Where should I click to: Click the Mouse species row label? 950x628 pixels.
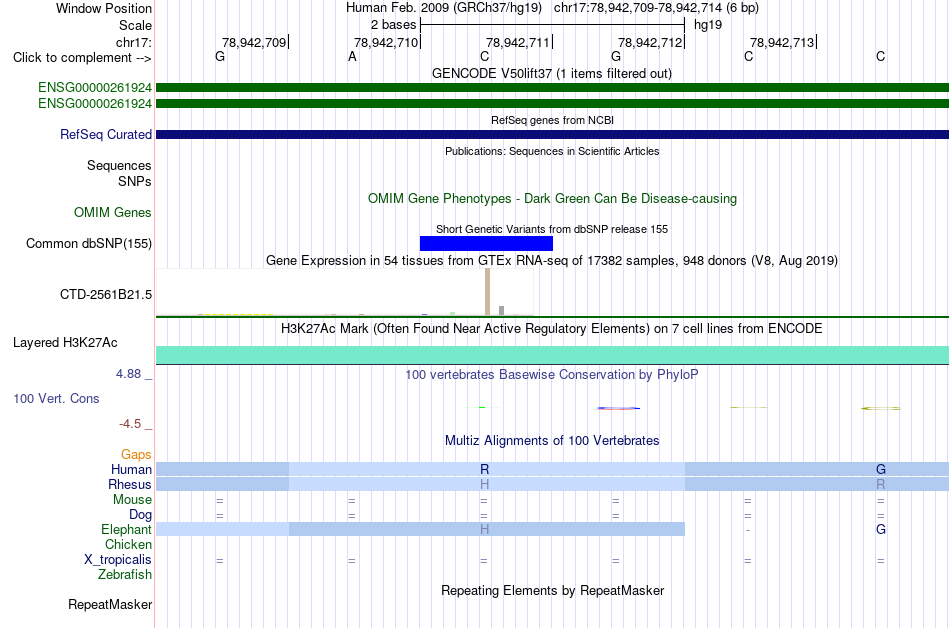(132, 500)
